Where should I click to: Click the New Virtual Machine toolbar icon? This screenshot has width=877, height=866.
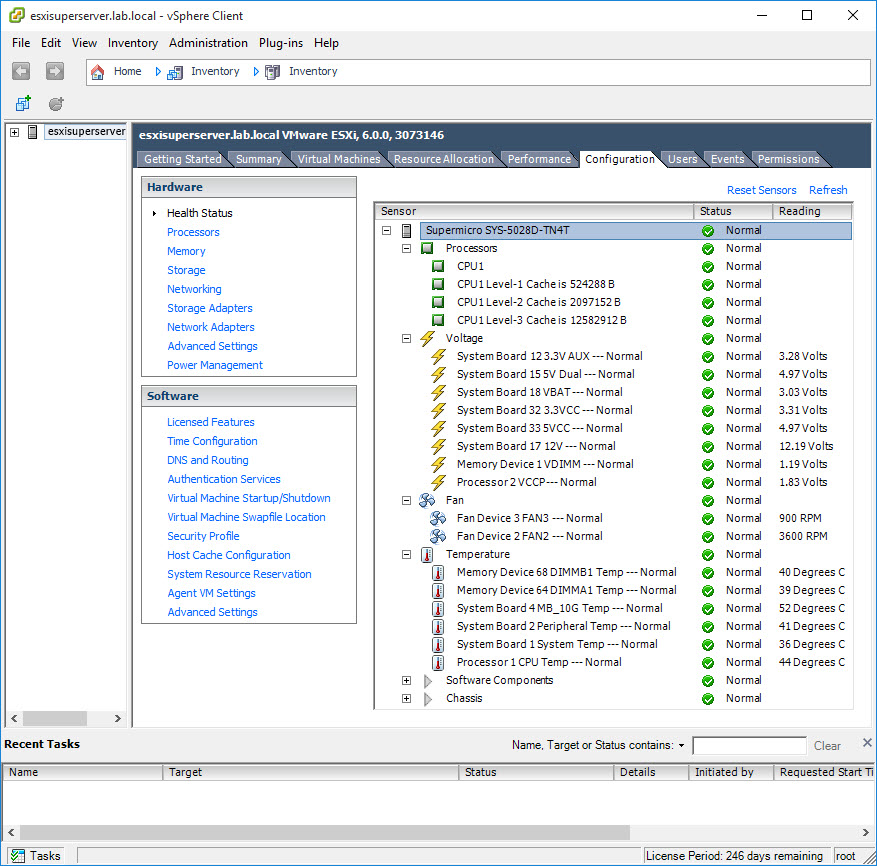click(x=23, y=103)
